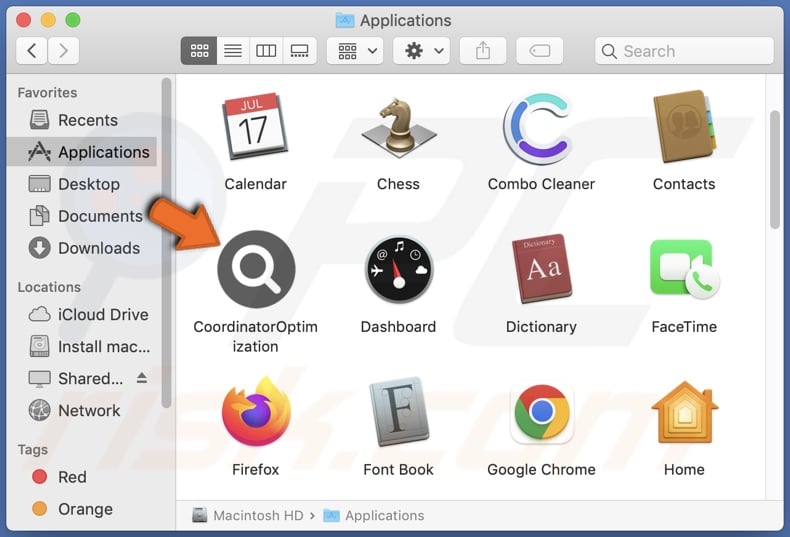The height and width of the screenshot is (537, 790).
Task: Open Network in the sidebar
Action: [83, 410]
